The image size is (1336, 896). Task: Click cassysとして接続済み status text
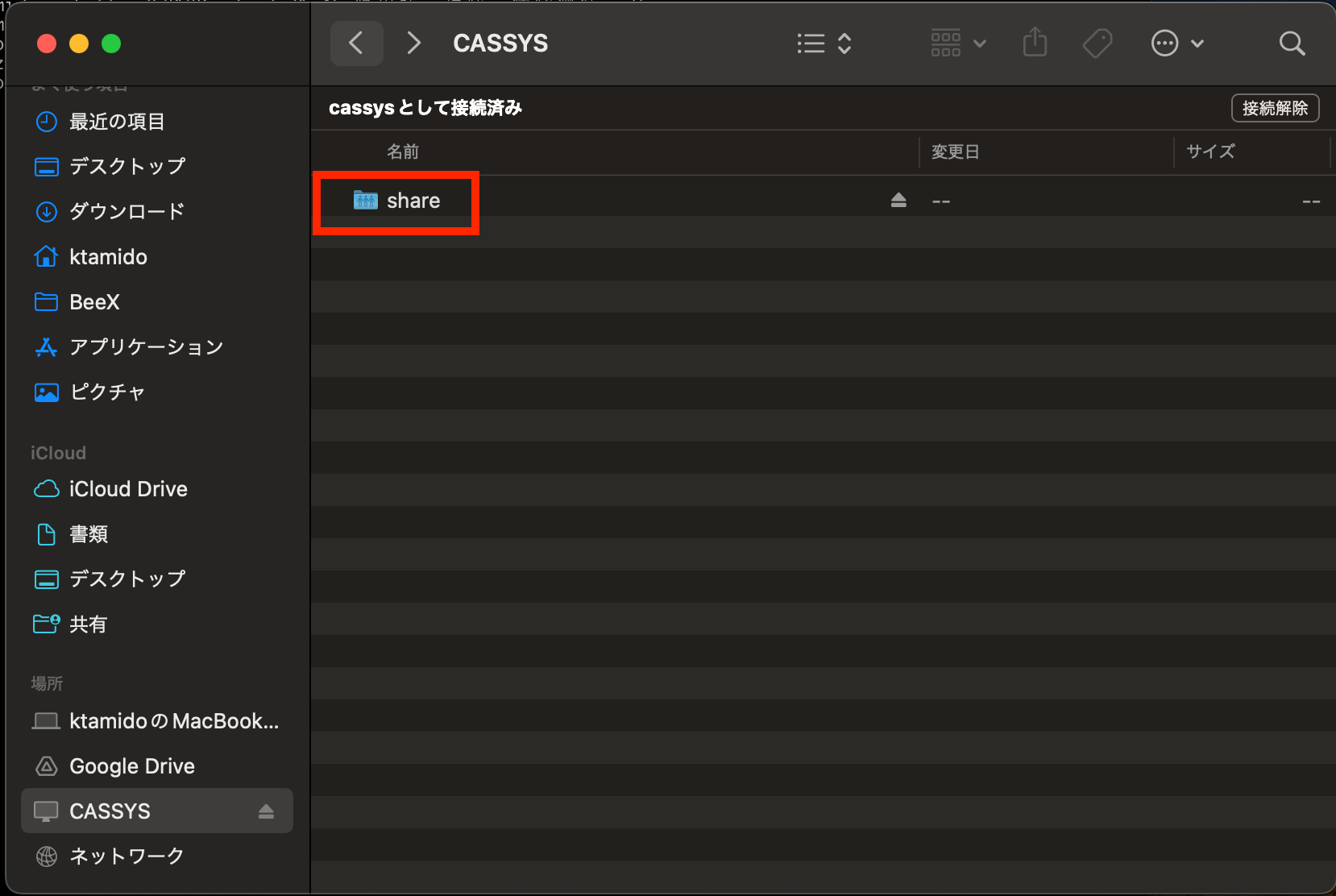425,108
